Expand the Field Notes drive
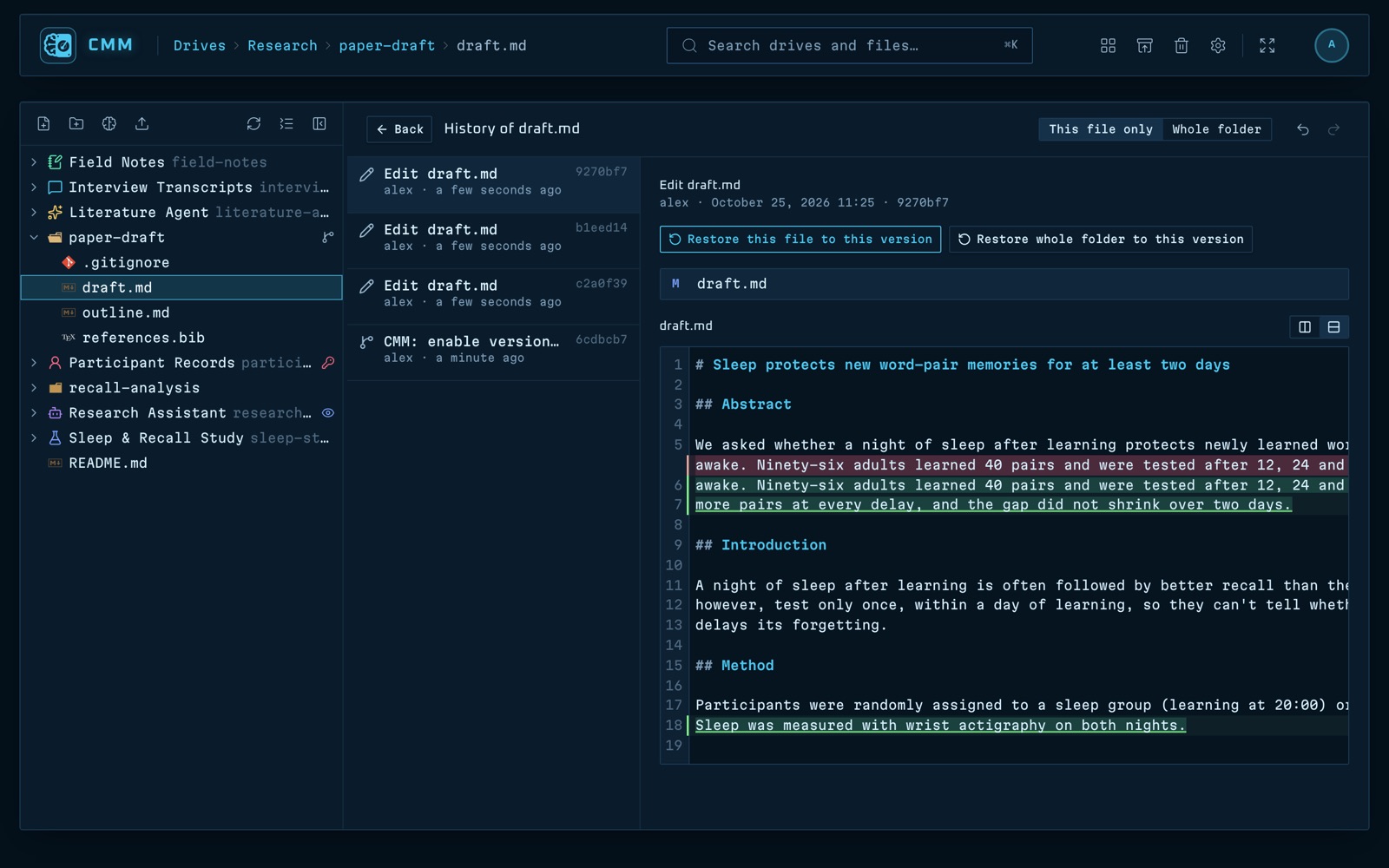This screenshot has width=1389, height=868. [x=34, y=162]
